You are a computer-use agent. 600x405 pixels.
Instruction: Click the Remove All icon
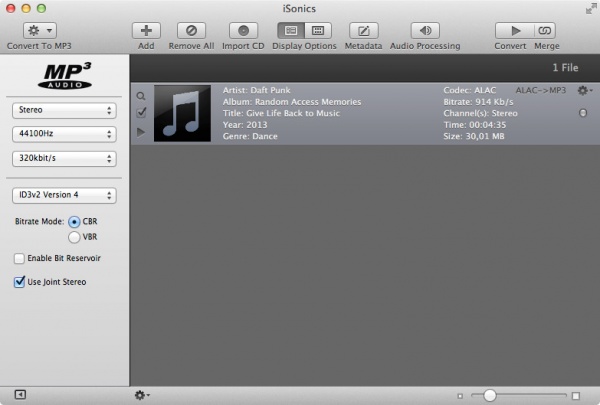tap(191, 31)
